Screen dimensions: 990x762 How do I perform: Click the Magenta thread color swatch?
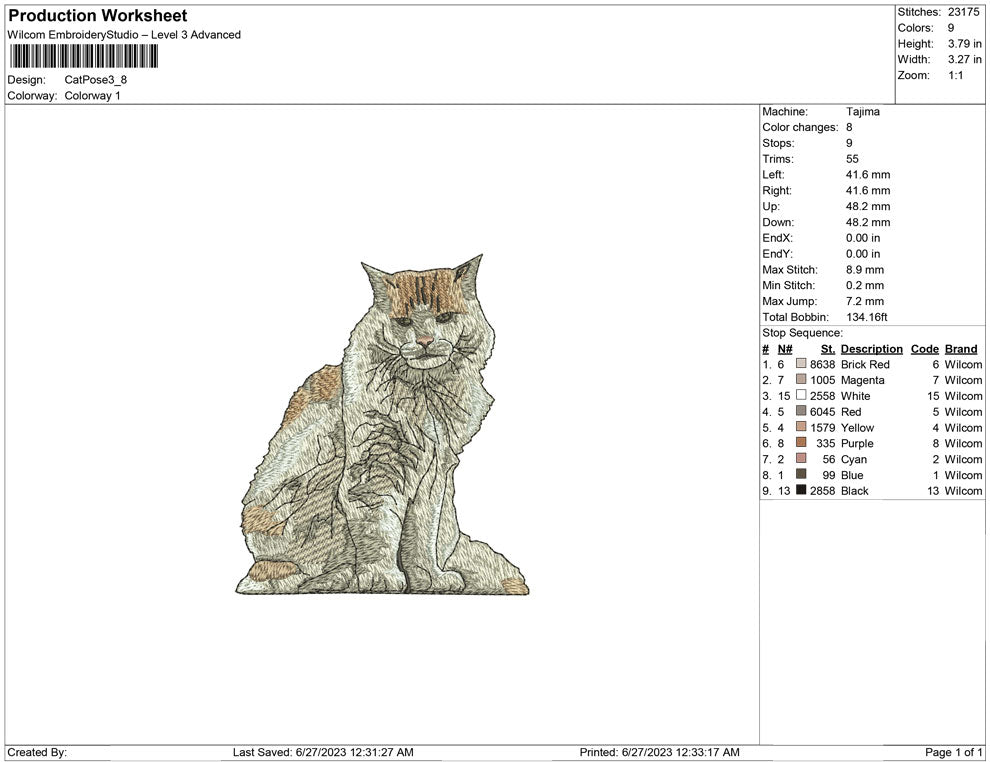click(x=801, y=379)
